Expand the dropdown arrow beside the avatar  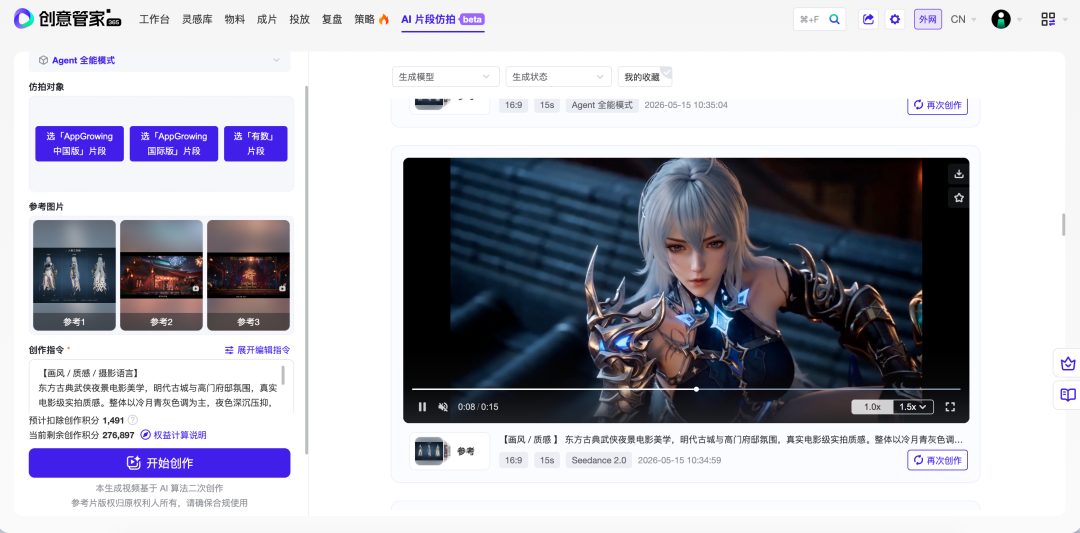click(x=1019, y=19)
